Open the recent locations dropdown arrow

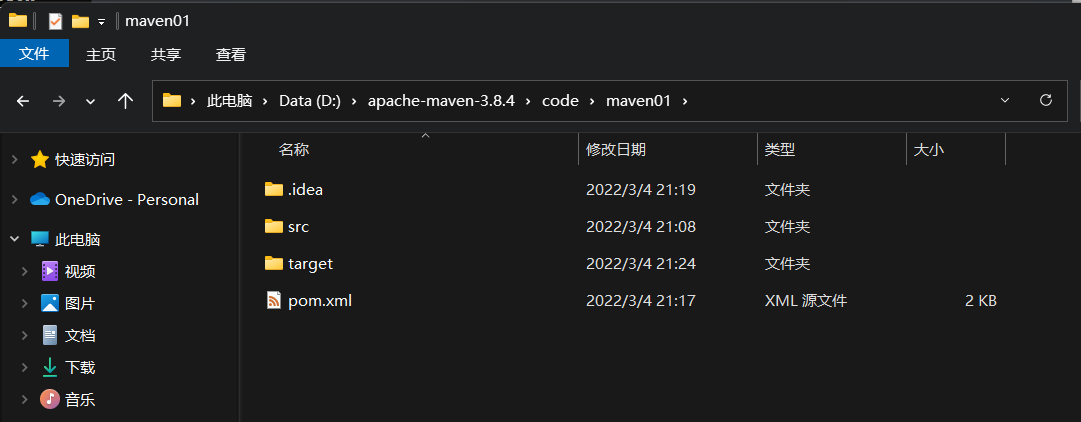click(x=90, y=101)
